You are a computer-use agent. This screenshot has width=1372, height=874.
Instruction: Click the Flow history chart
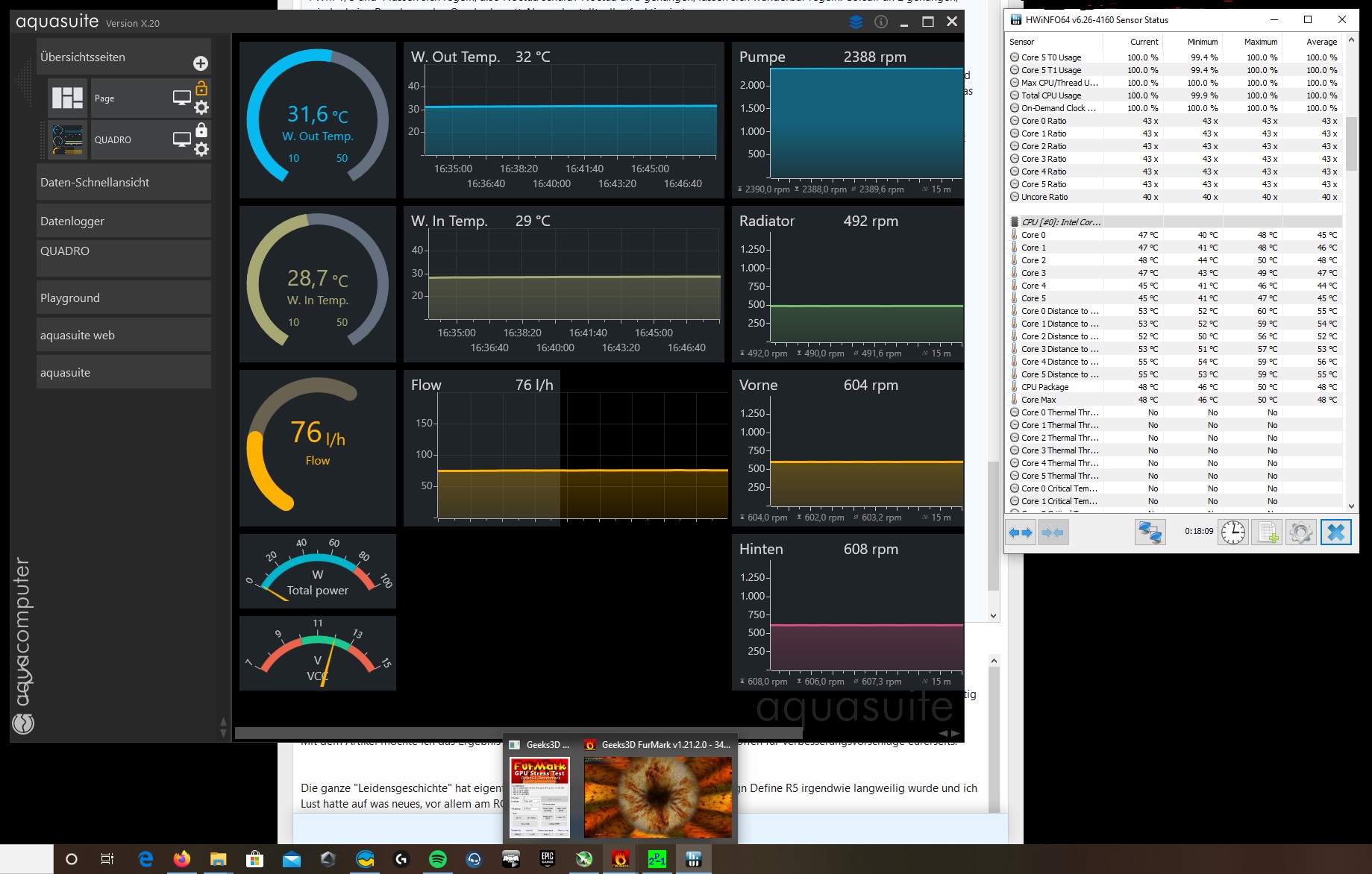[x=566, y=447]
